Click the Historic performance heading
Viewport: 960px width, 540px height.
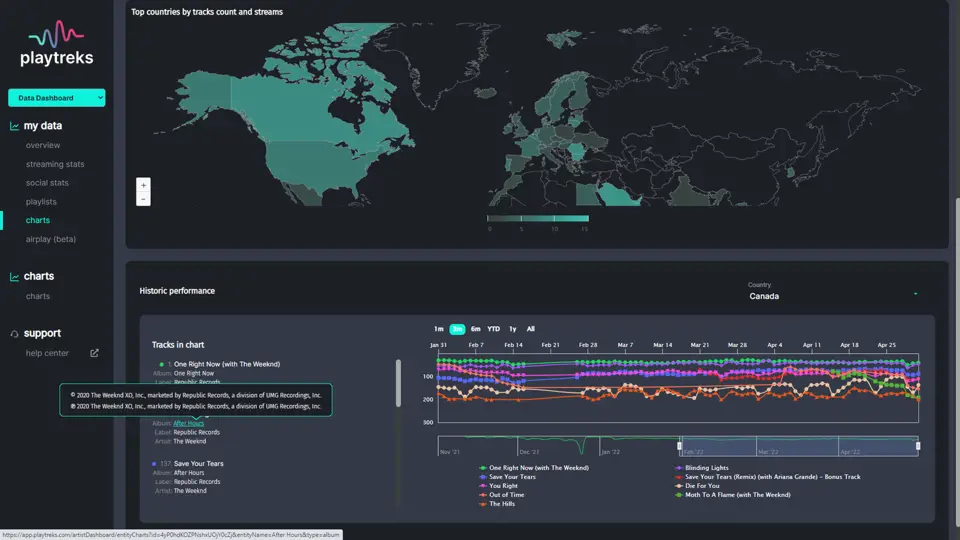[177, 291]
